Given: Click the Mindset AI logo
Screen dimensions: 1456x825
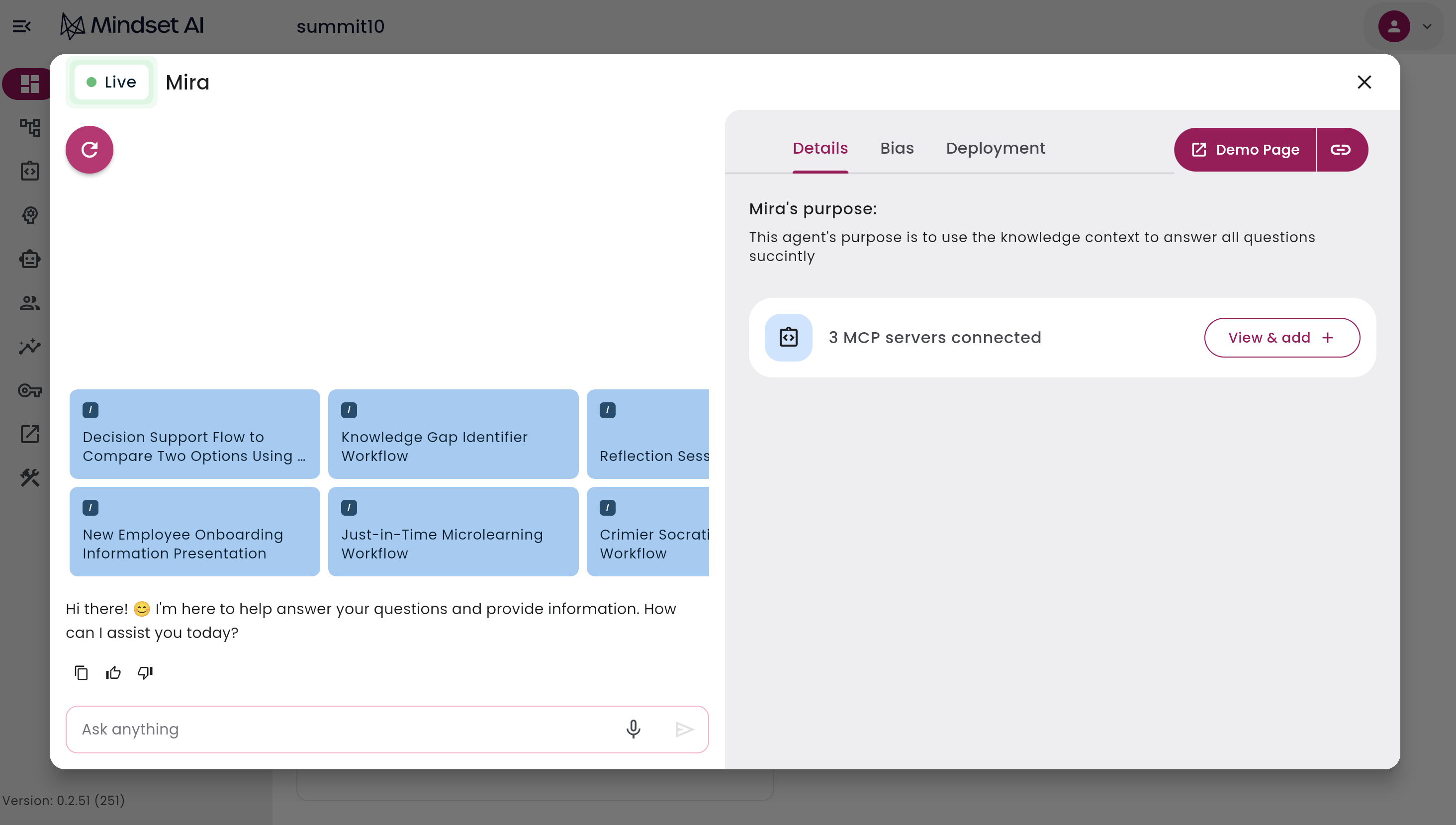Looking at the screenshot, I should coord(132,26).
